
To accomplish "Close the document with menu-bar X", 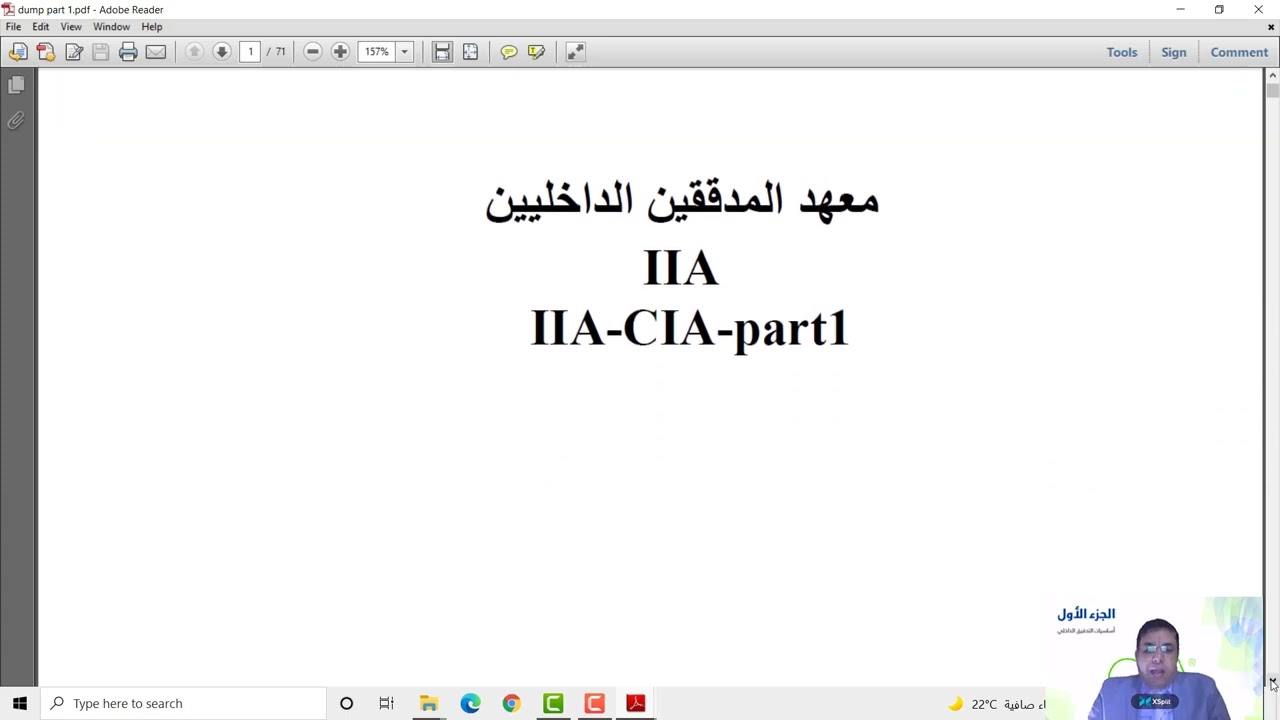I will [1271, 27].
